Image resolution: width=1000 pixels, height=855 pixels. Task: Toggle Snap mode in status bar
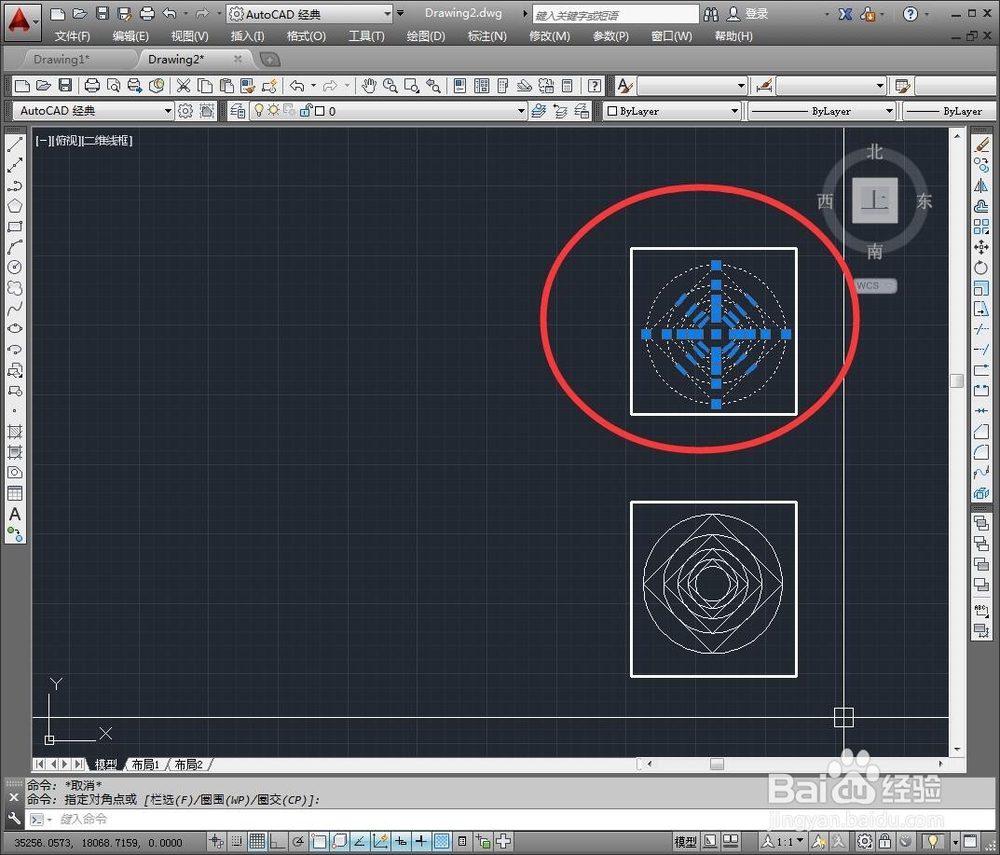[x=237, y=842]
